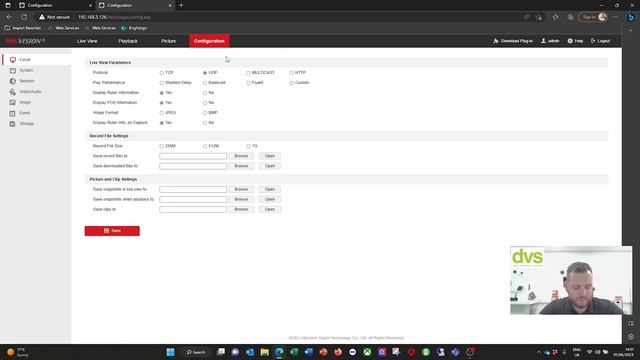
Task: Click the browser profile avatar
Action: click(602, 17)
